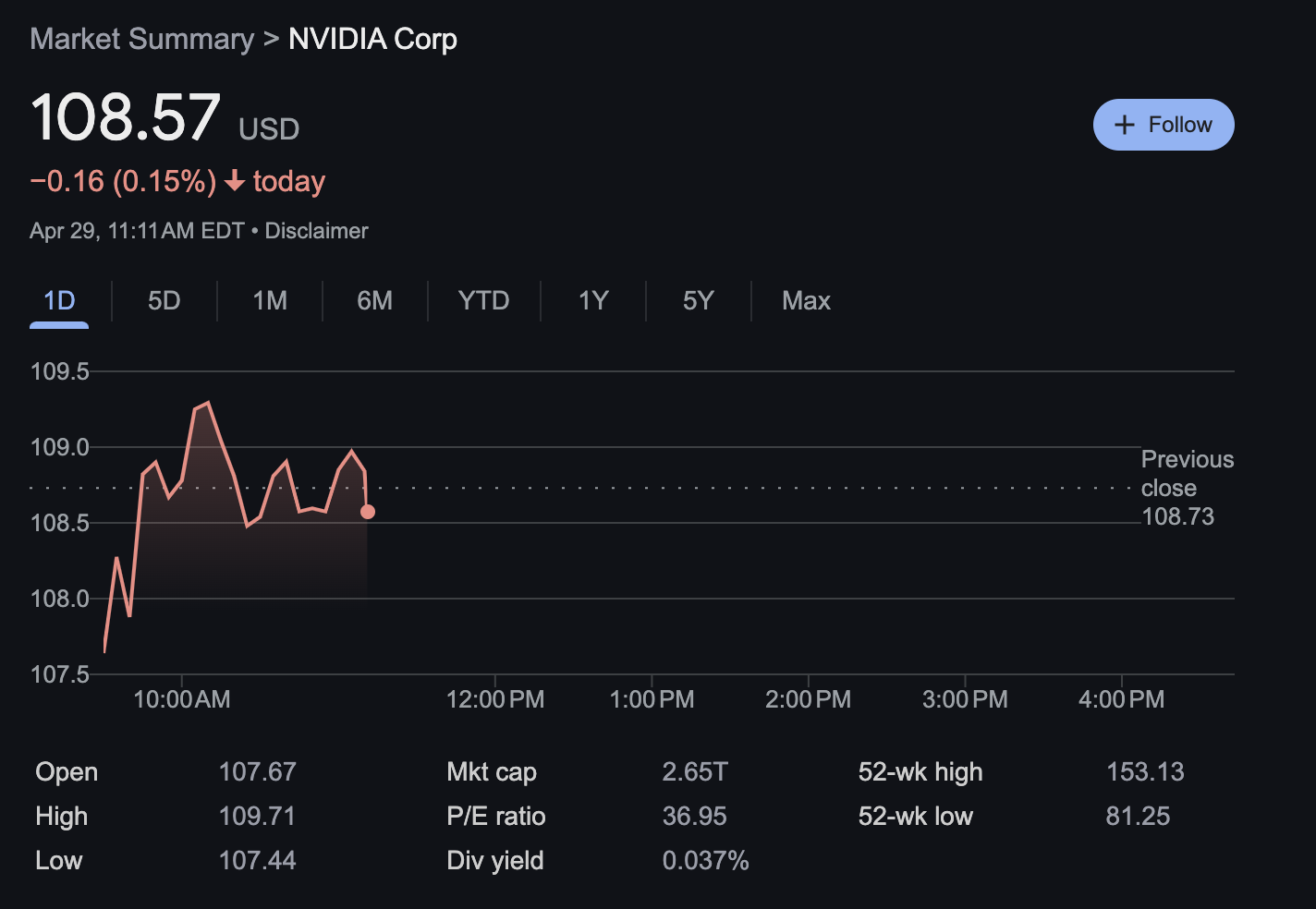This screenshot has height=909, width=1316.
Task: Click the plus icon in Follow button
Action: [x=1125, y=125]
